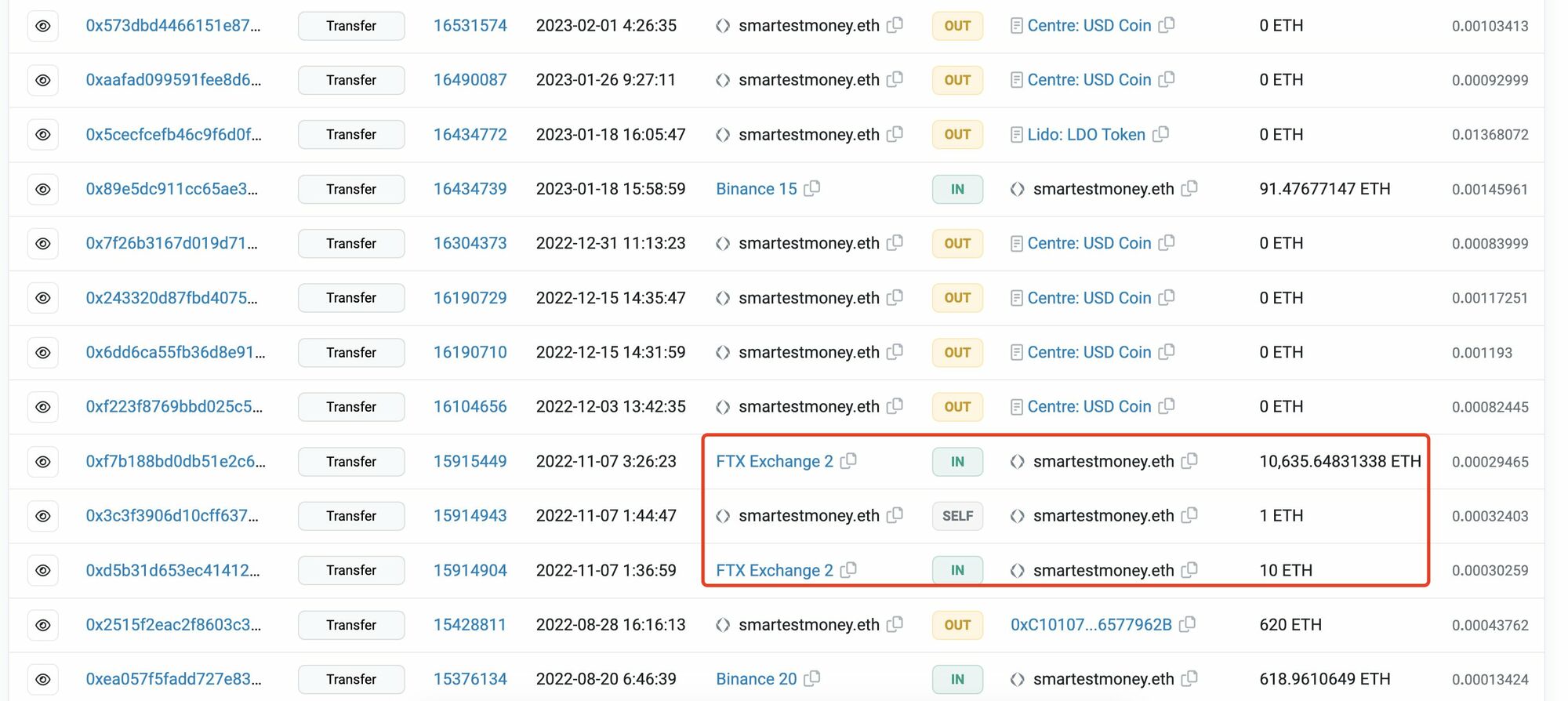Copy Lido: LDO Token address

(x=1161, y=134)
